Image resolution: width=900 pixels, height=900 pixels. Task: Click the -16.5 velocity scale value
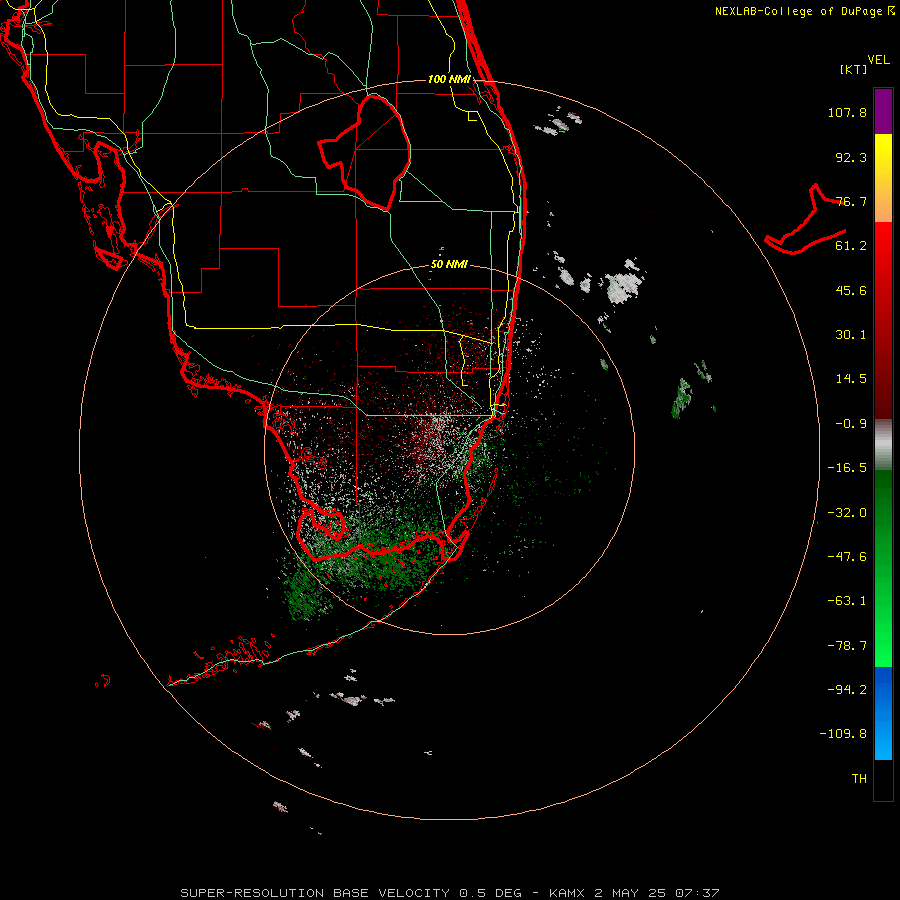[847, 468]
